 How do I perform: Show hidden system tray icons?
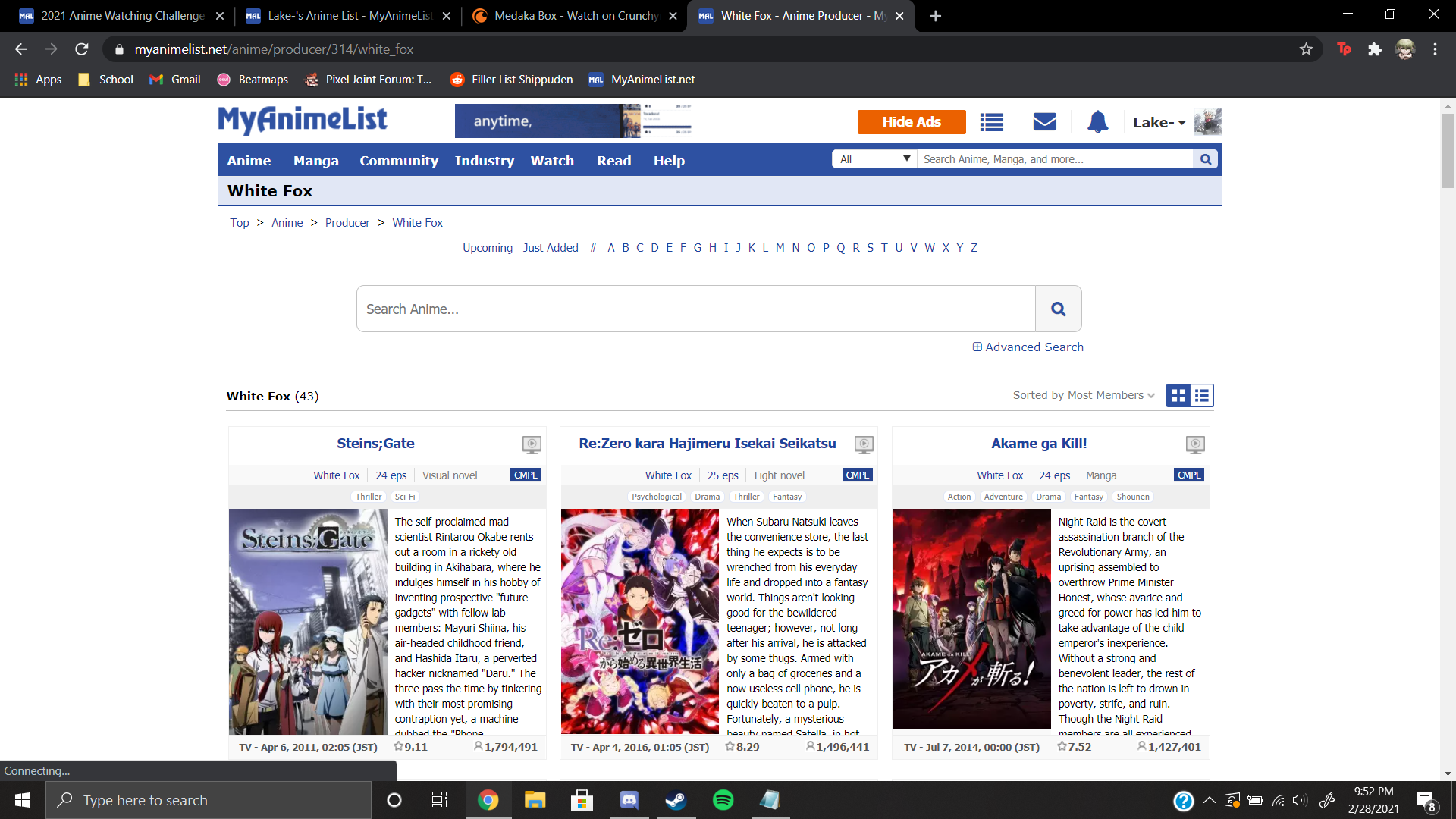point(1210,800)
